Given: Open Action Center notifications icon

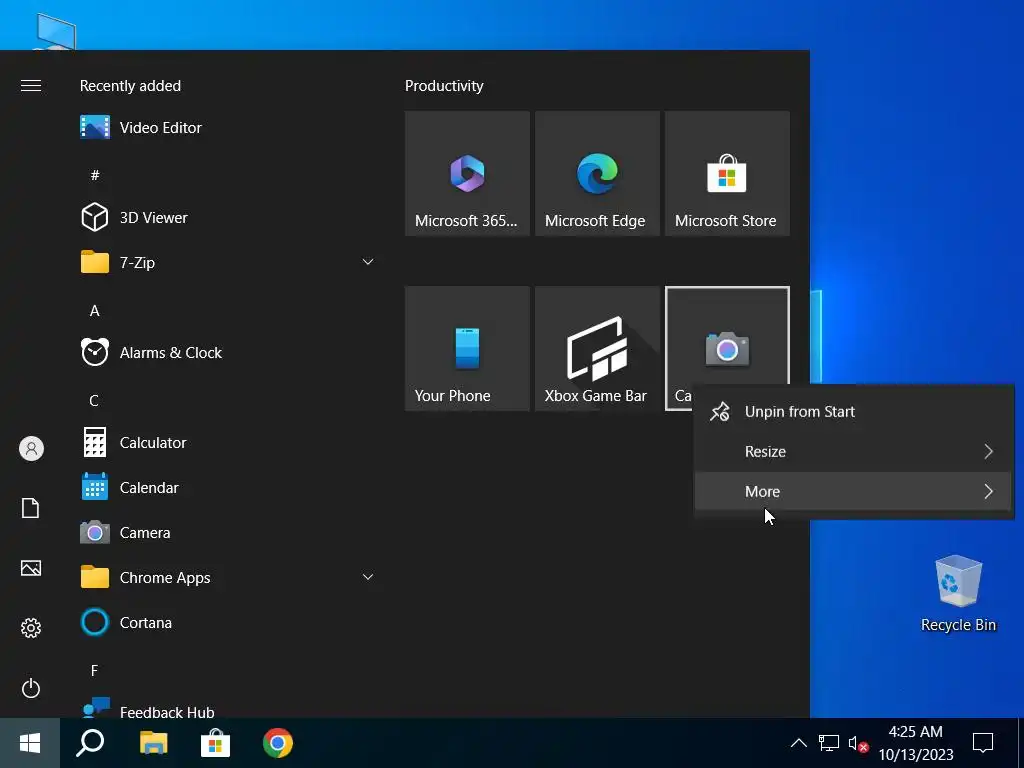Looking at the screenshot, I should tap(983, 743).
